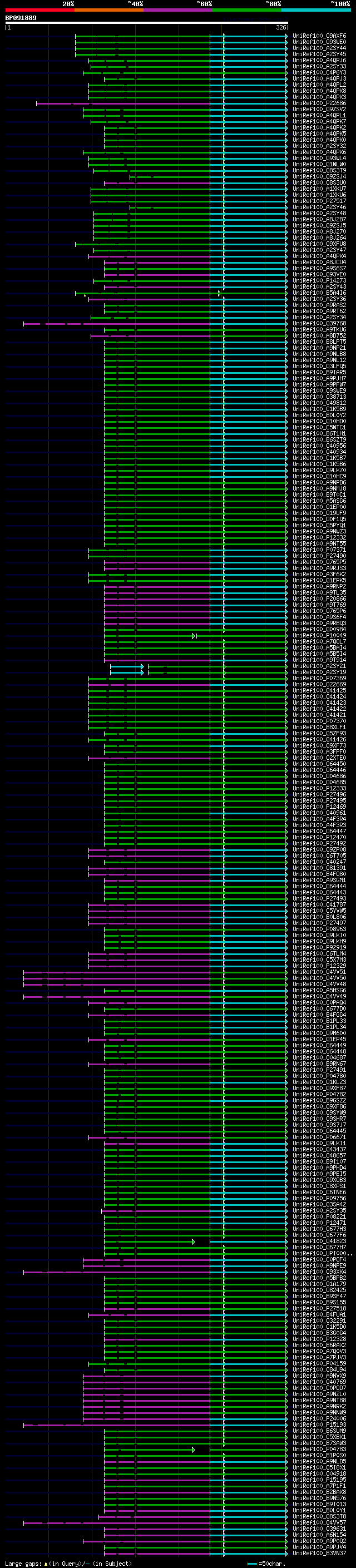Select hit UniRef100_A6N154
The image size is (356, 1568).
click(319, 1535)
